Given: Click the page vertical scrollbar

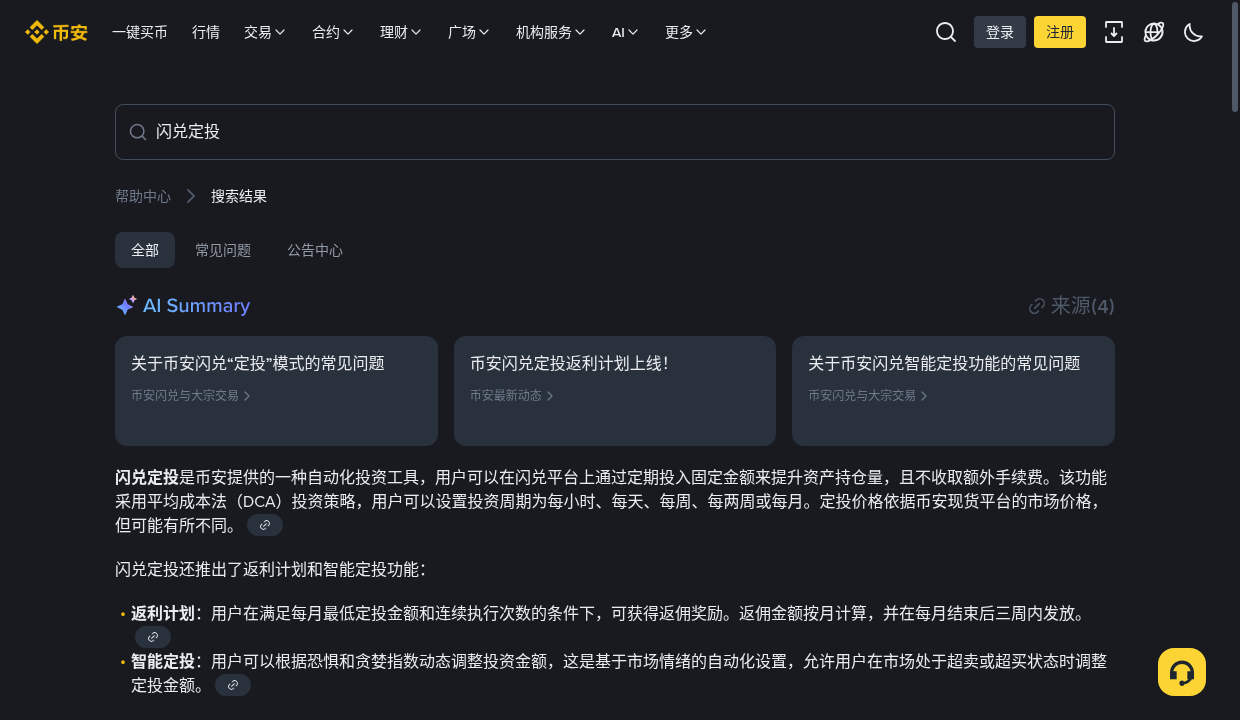Looking at the screenshot, I should pos(1234,55).
